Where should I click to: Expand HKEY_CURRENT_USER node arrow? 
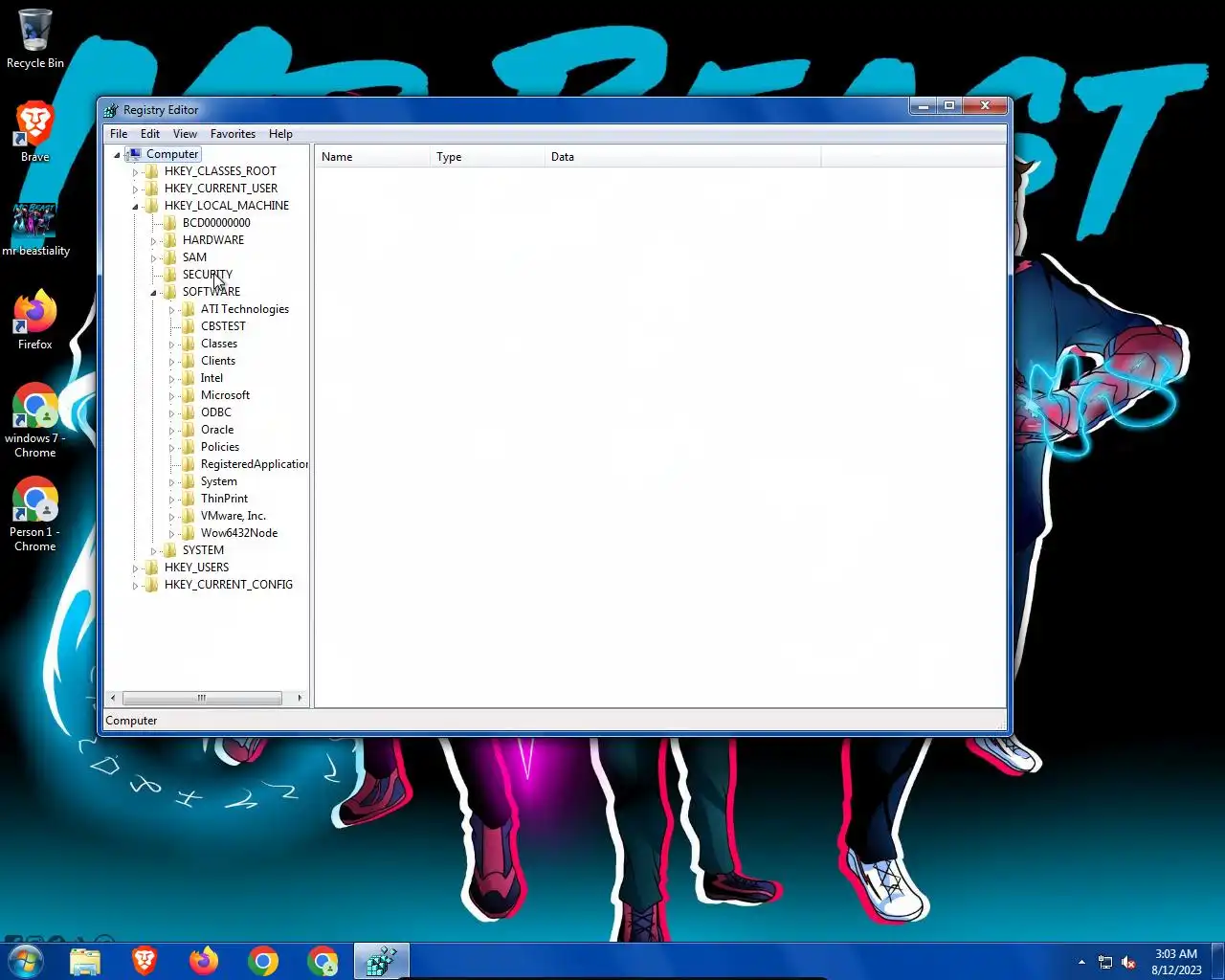tap(135, 189)
